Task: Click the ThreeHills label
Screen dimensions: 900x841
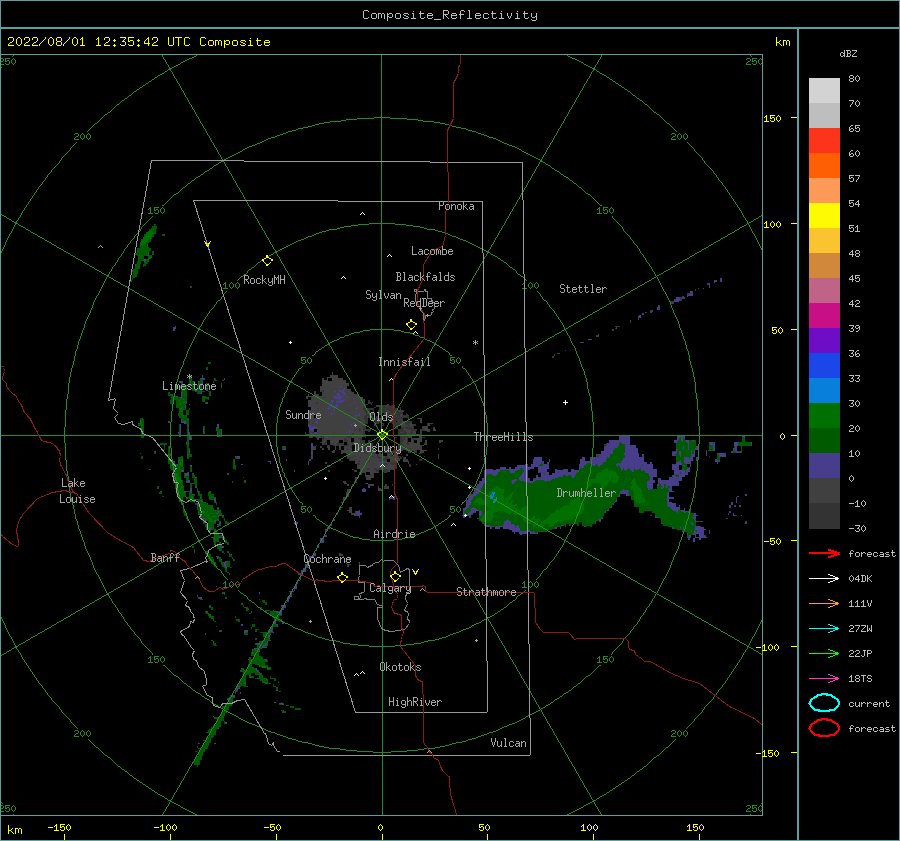Action: point(503,437)
